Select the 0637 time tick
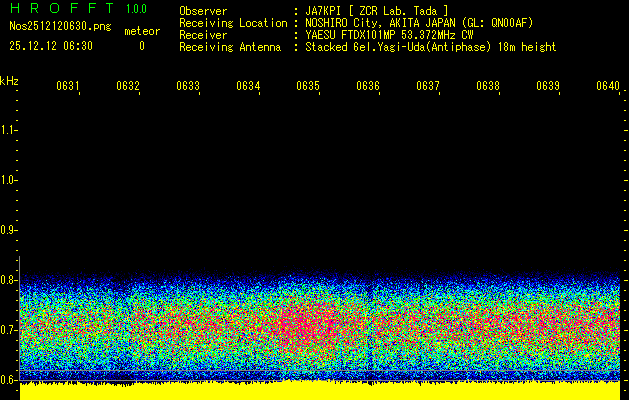629x400 pixels. (x=428, y=86)
